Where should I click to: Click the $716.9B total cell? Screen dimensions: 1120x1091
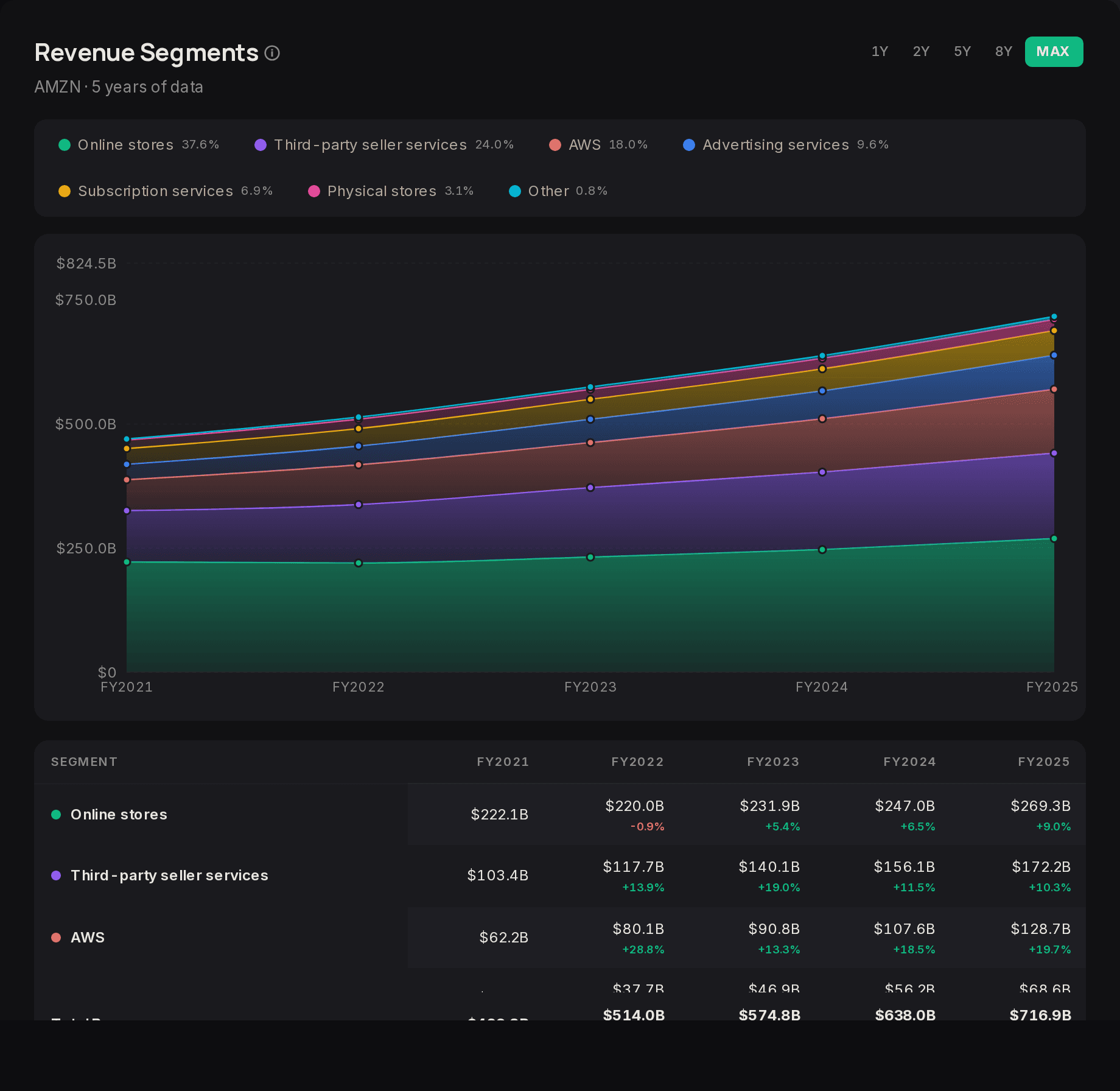click(1040, 1015)
